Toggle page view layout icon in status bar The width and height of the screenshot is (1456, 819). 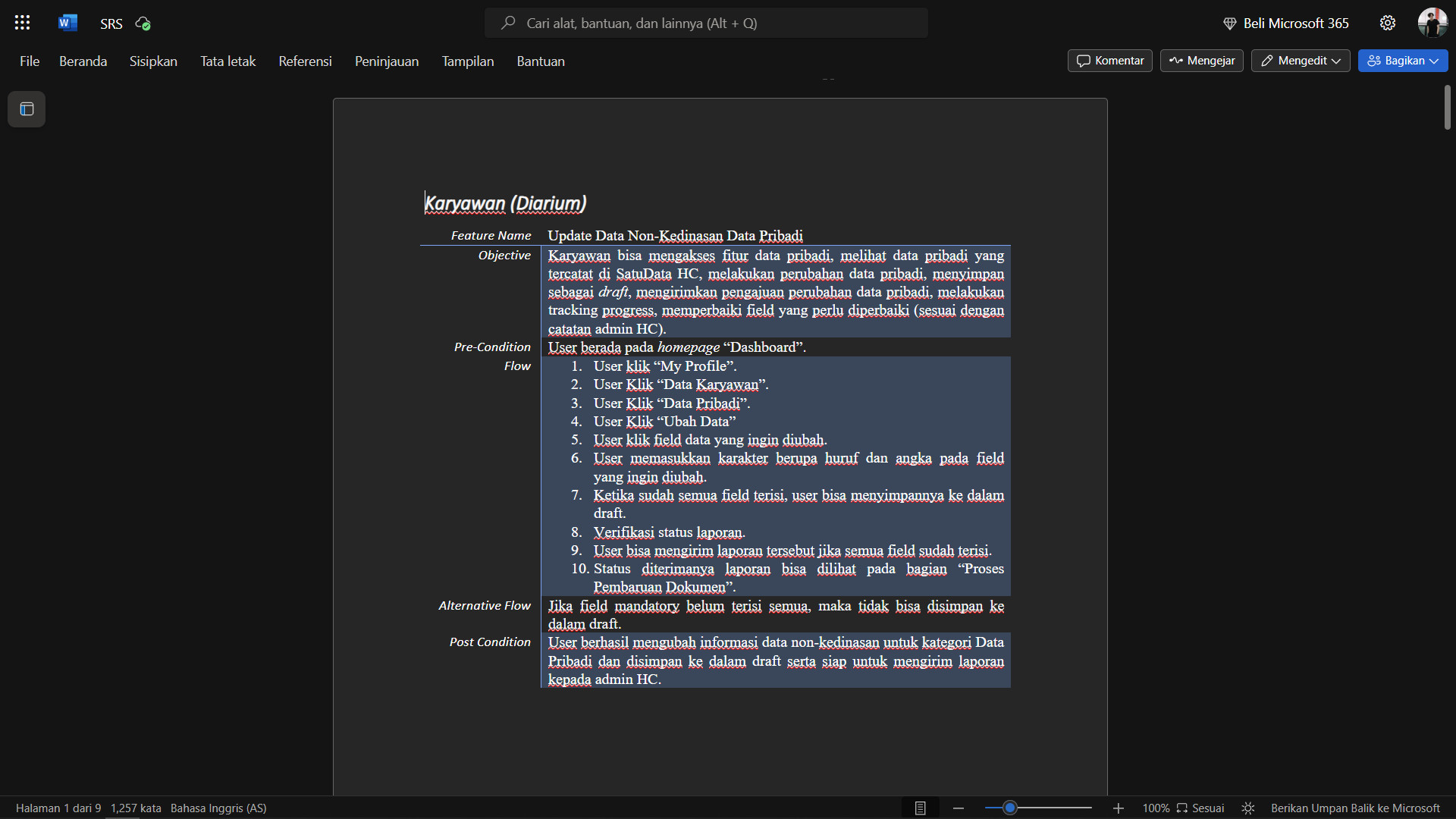[920, 808]
